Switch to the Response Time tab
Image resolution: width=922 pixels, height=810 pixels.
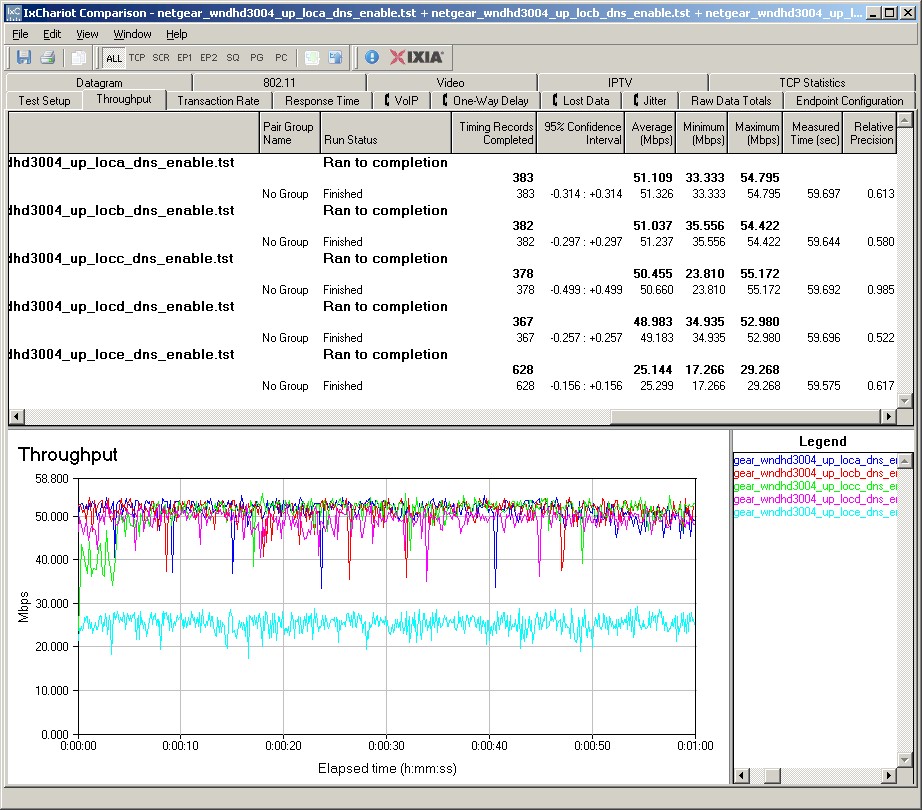[322, 101]
